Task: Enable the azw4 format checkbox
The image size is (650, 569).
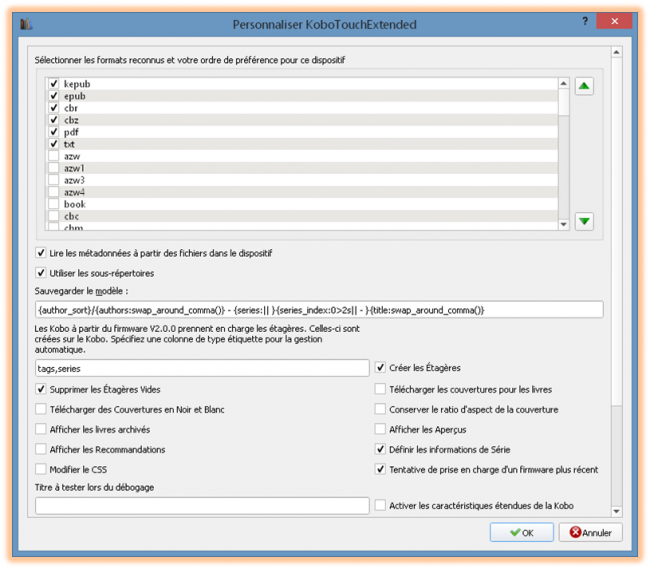Action: coord(53,192)
